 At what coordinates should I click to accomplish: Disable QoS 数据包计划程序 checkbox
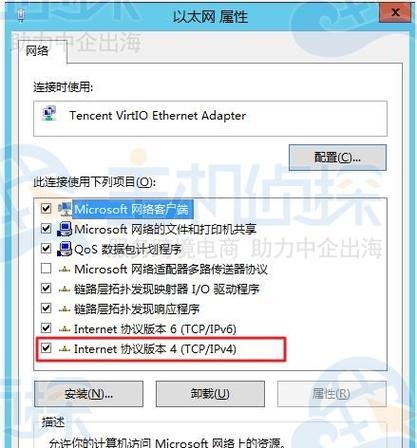point(46,249)
